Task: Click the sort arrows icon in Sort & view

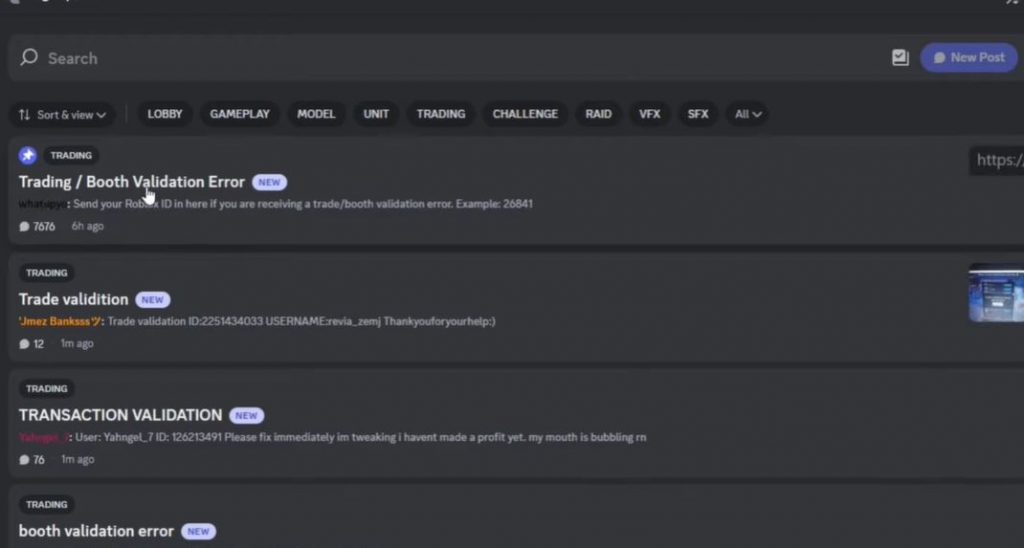Action: 24,115
